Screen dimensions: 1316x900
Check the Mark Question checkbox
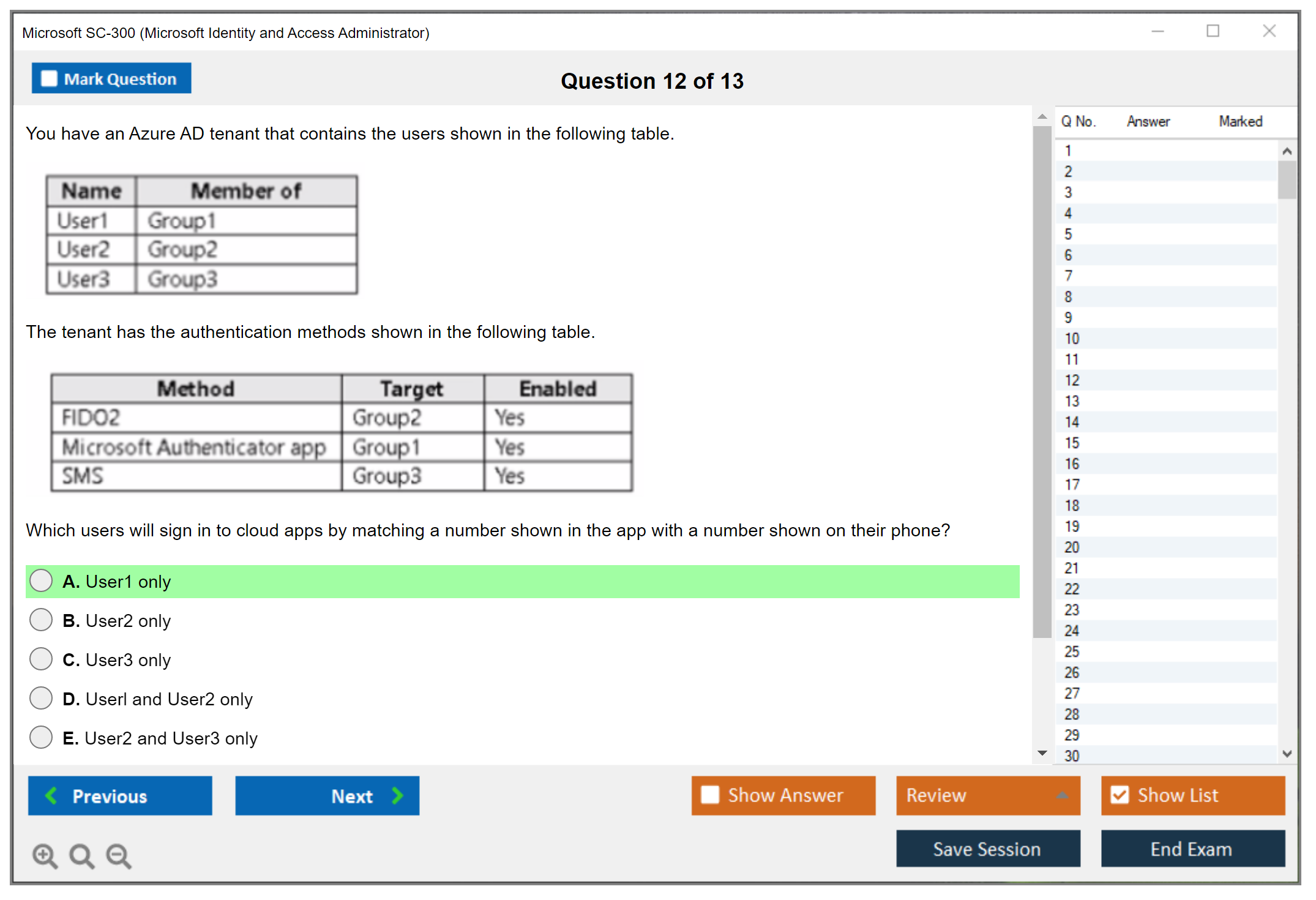click(x=49, y=78)
